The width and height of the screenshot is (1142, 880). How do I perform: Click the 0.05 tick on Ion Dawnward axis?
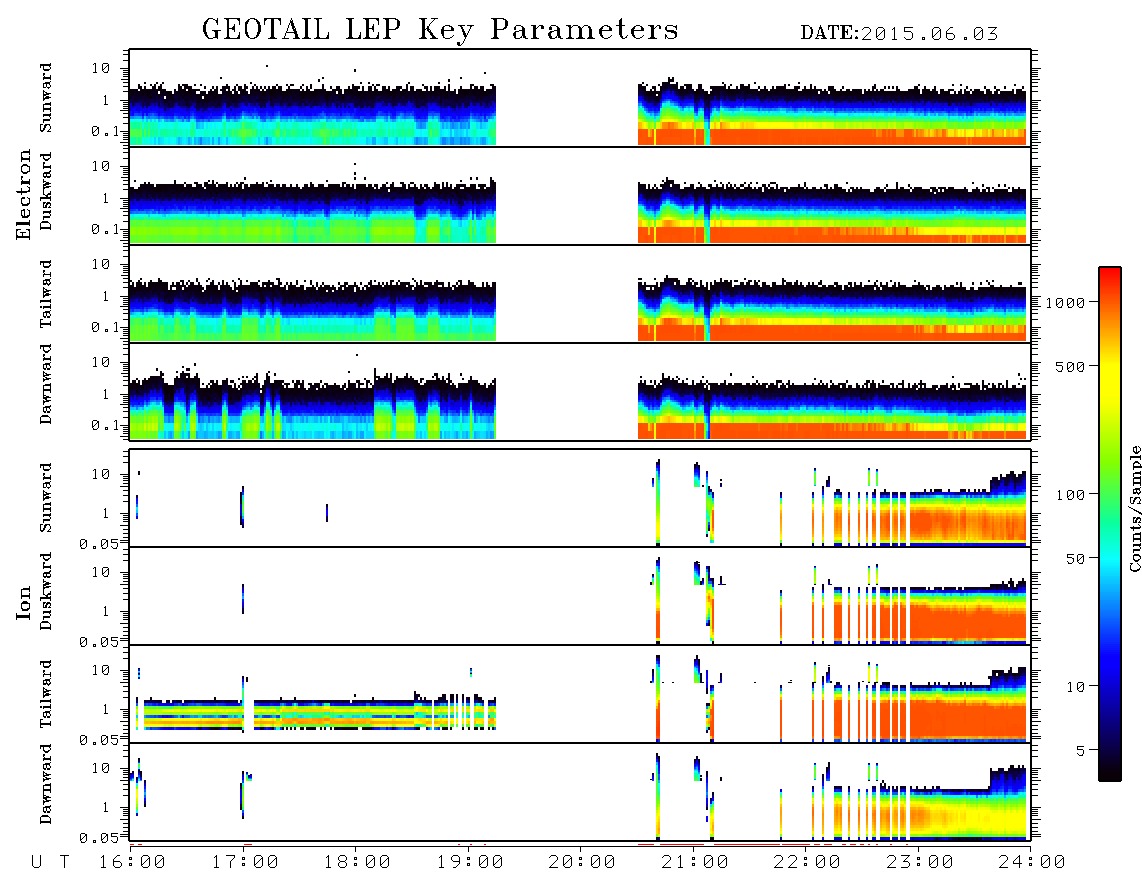98,838
